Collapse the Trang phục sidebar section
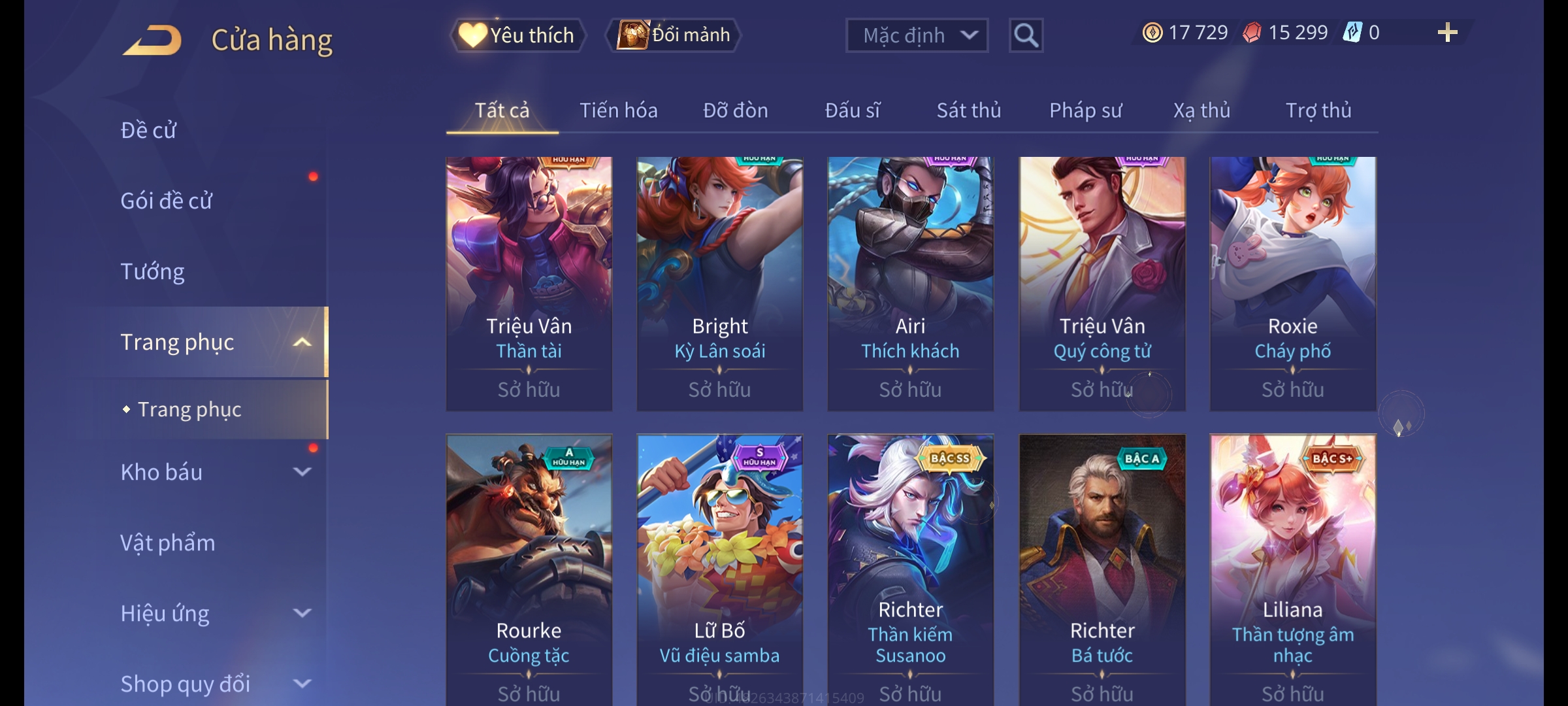1568x706 pixels. (x=302, y=342)
